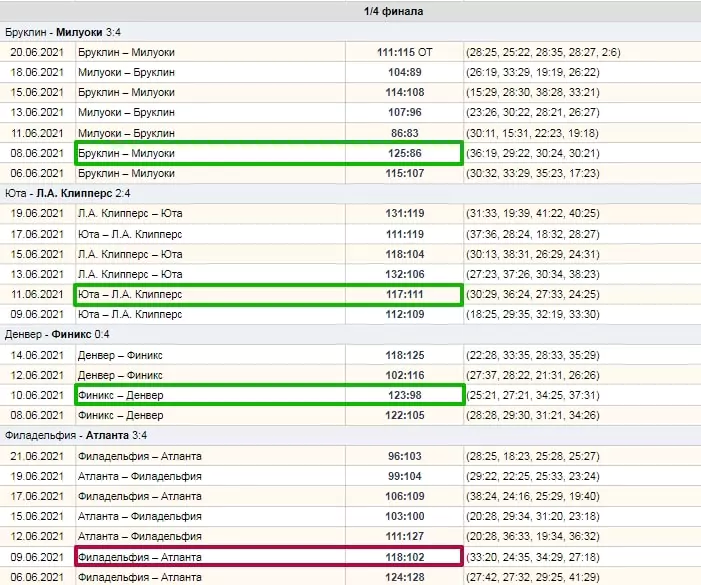The width and height of the screenshot is (701, 585).
Task: Click 'Милуоки – Бруклин' in the 11.06.2021 row
Action: coord(126,133)
